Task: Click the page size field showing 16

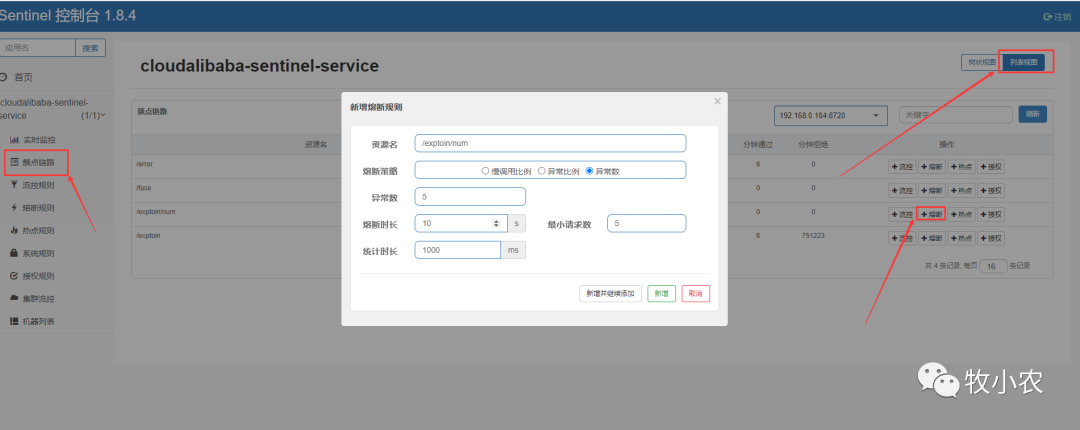Action: click(993, 266)
